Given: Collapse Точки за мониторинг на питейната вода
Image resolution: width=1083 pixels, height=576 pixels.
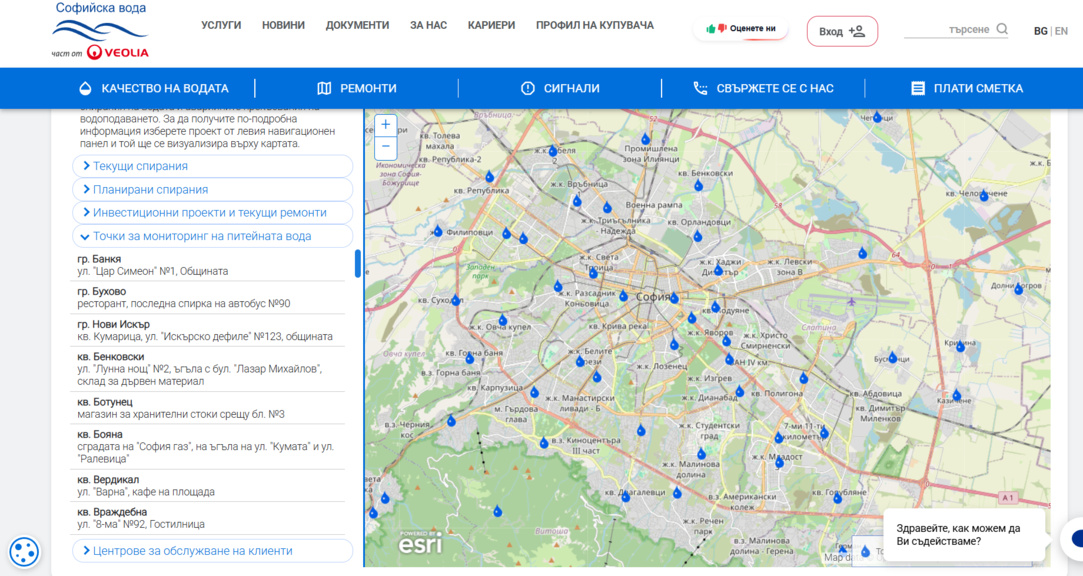Looking at the screenshot, I should coord(213,236).
